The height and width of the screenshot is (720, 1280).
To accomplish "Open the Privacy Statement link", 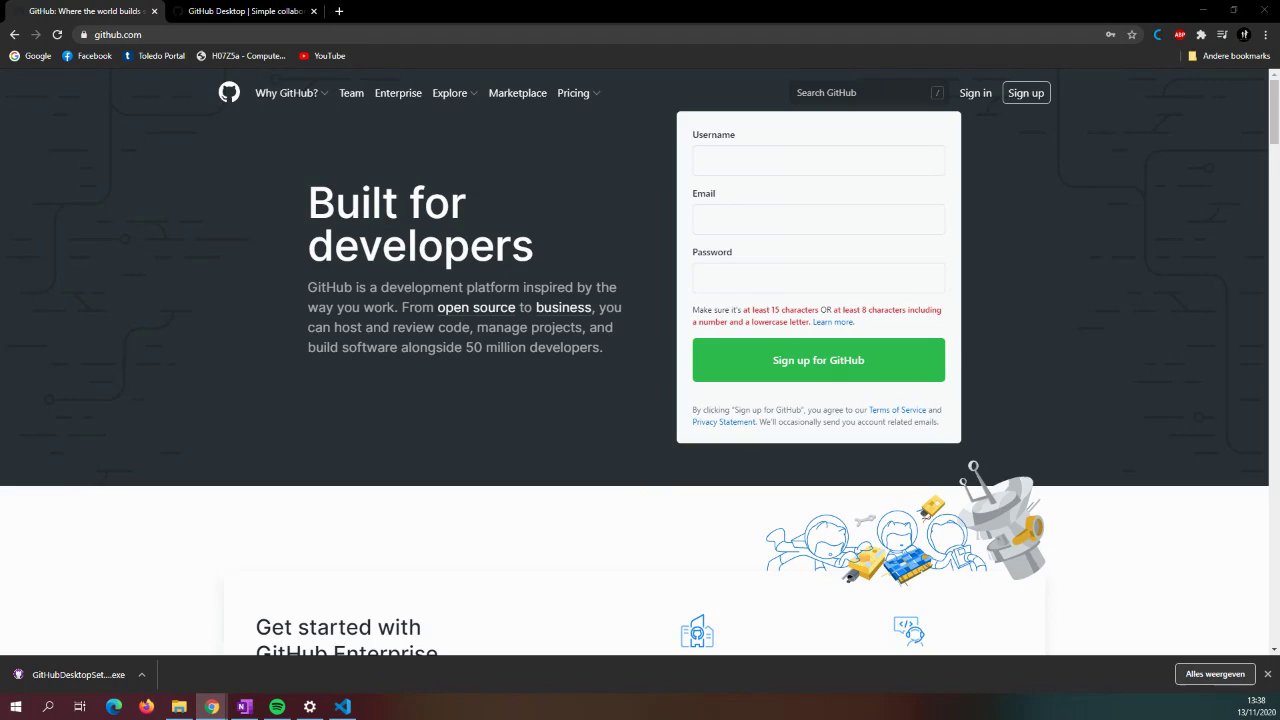I will (x=723, y=422).
